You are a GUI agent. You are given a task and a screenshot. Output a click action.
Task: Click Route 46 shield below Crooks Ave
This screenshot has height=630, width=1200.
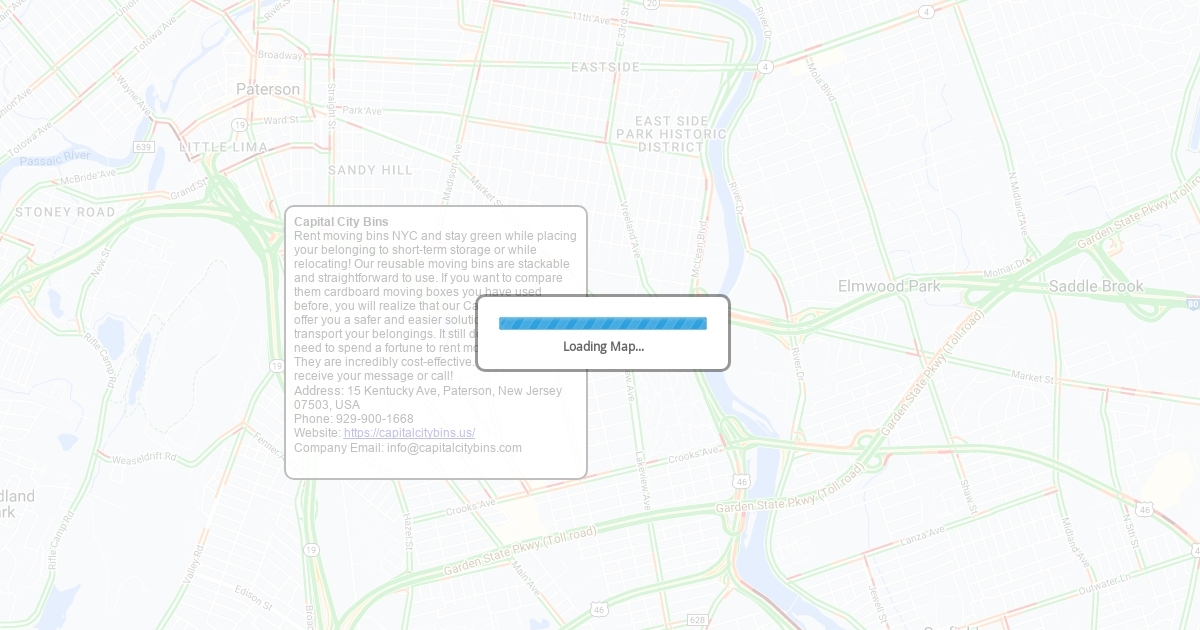pyautogui.click(x=740, y=481)
